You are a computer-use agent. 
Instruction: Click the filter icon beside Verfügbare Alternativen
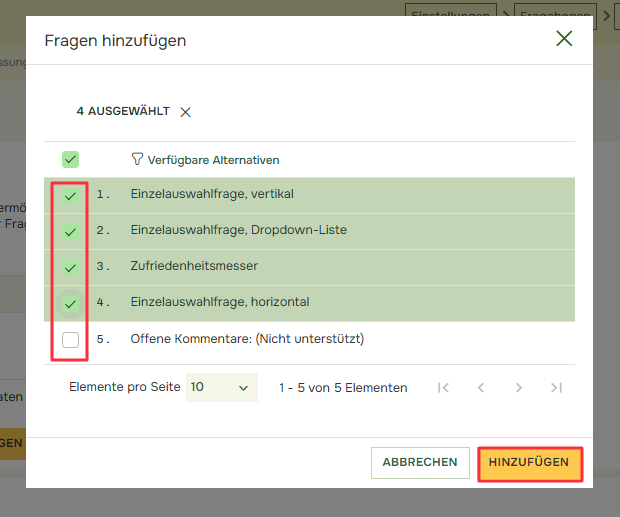pos(137,159)
